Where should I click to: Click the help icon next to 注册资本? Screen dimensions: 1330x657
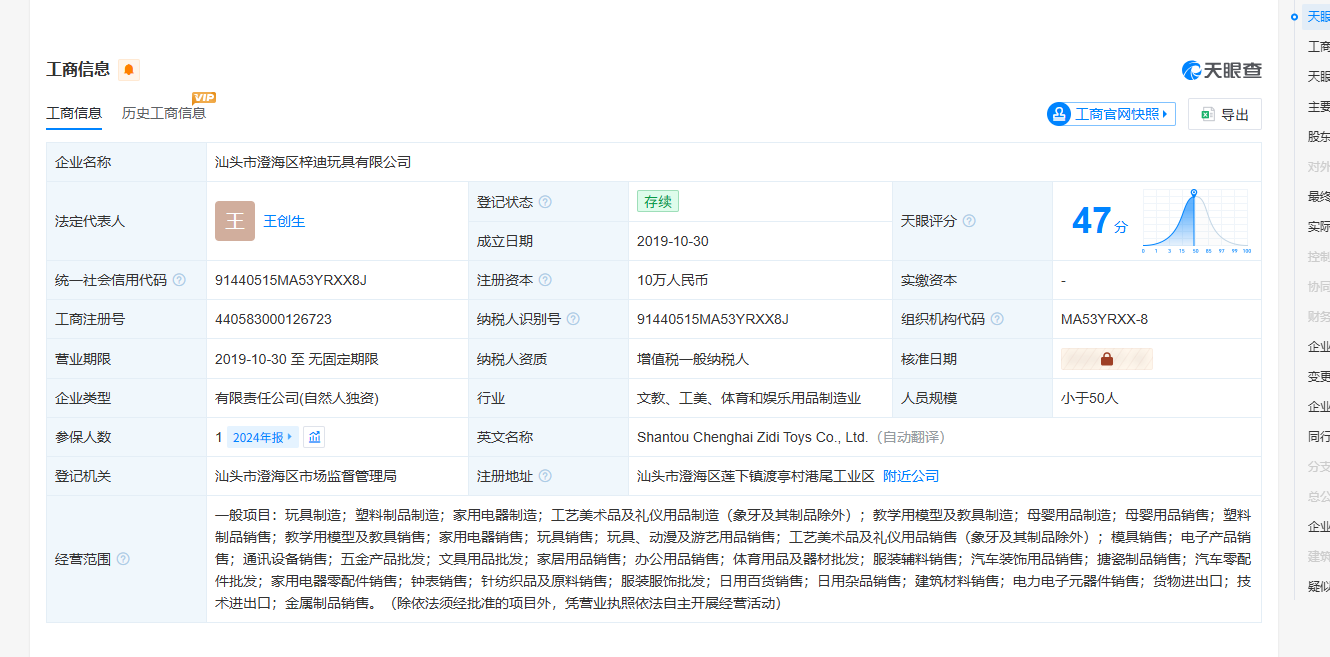[x=545, y=280]
